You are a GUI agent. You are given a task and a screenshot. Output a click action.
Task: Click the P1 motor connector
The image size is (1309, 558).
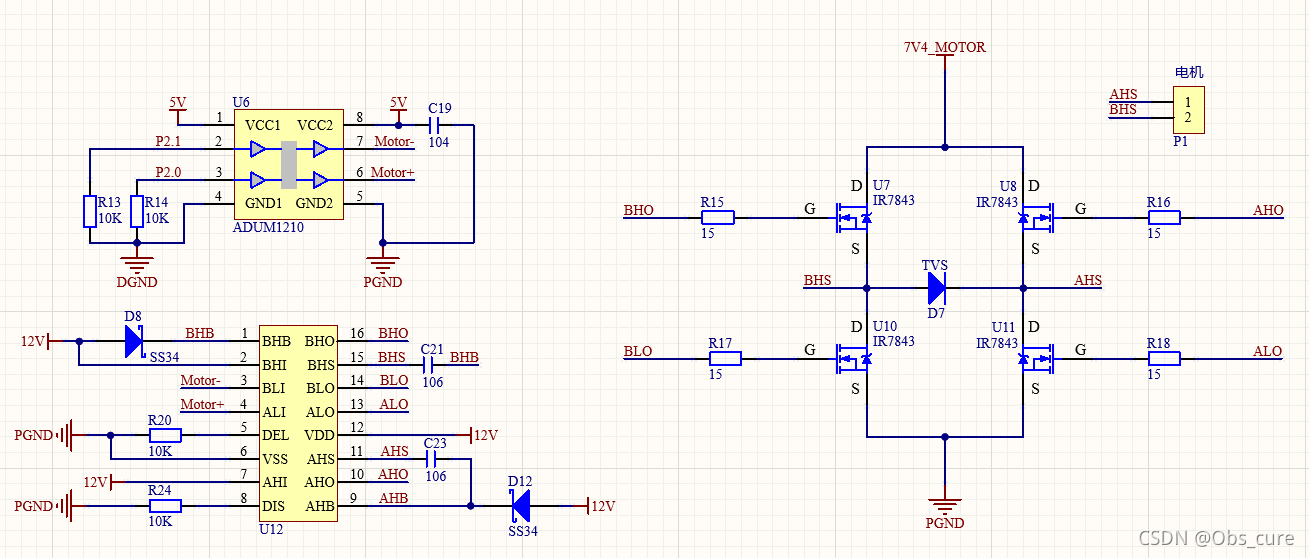(x=1188, y=110)
